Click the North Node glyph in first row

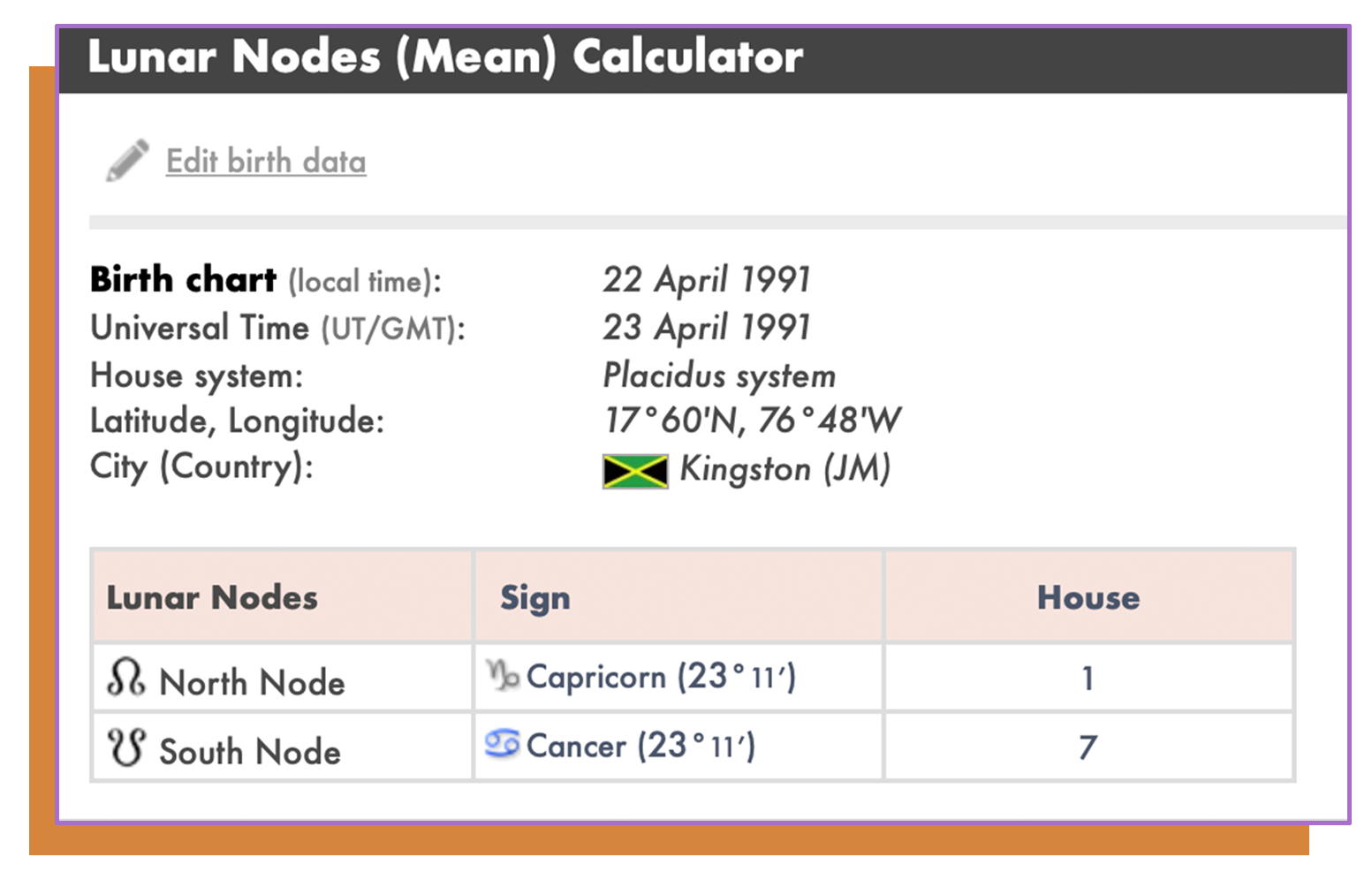[126, 679]
